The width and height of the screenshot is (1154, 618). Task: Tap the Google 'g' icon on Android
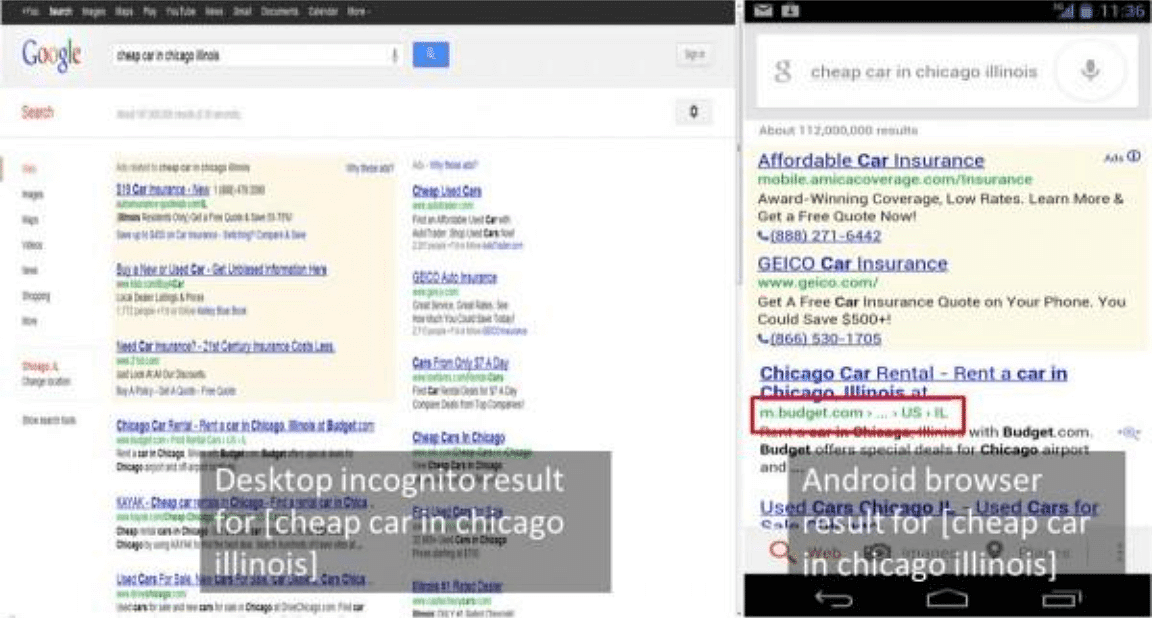click(783, 71)
